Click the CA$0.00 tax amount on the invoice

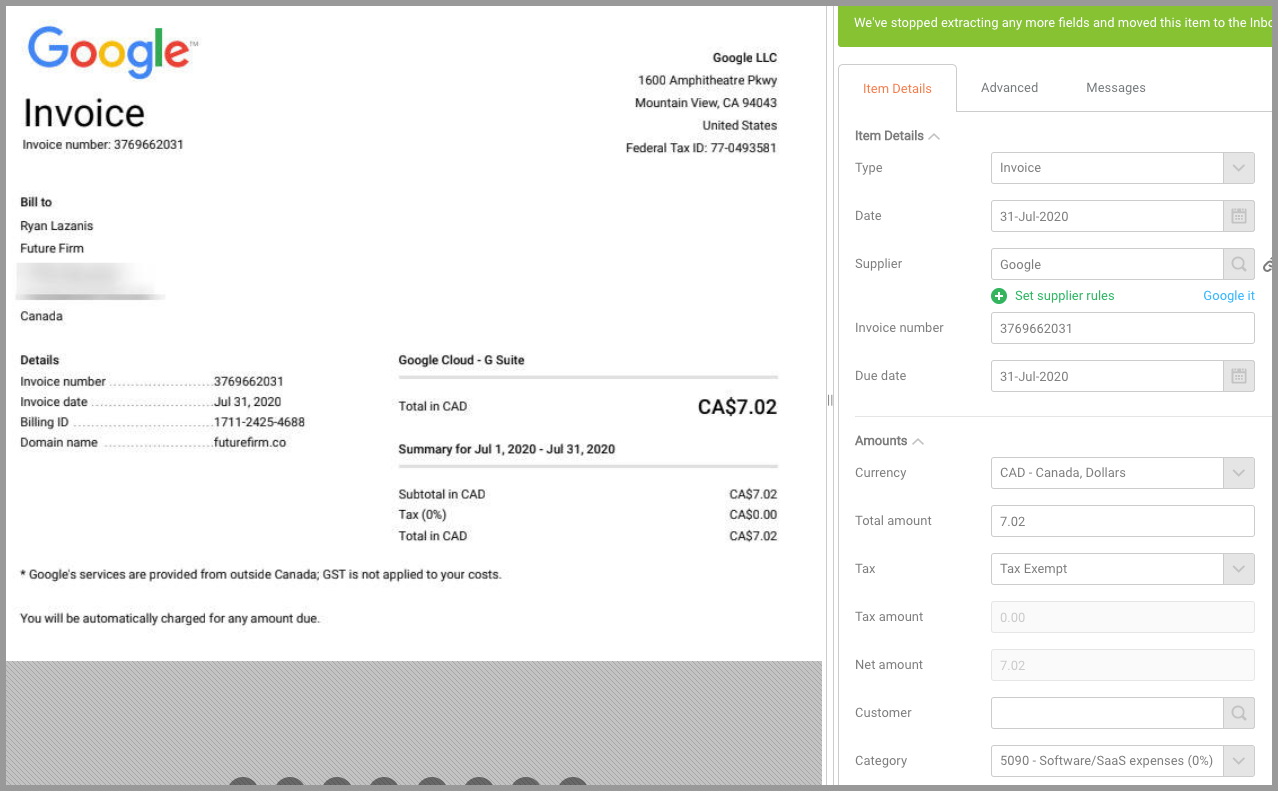click(753, 515)
